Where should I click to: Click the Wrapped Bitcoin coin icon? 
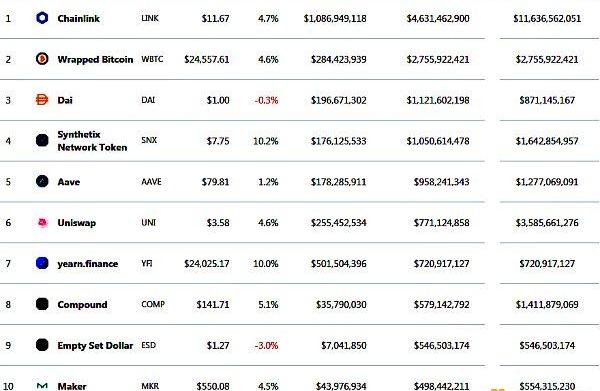pyautogui.click(x=42, y=59)
